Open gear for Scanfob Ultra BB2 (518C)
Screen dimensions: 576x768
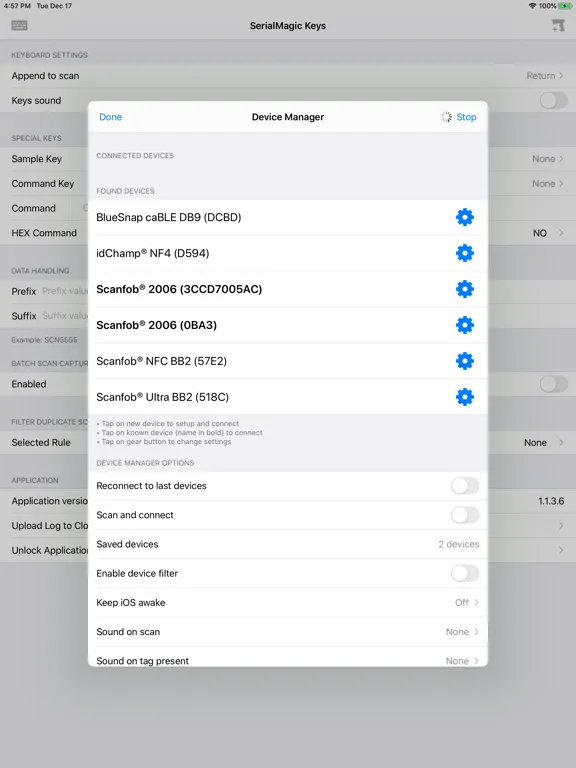click(464, 397)
